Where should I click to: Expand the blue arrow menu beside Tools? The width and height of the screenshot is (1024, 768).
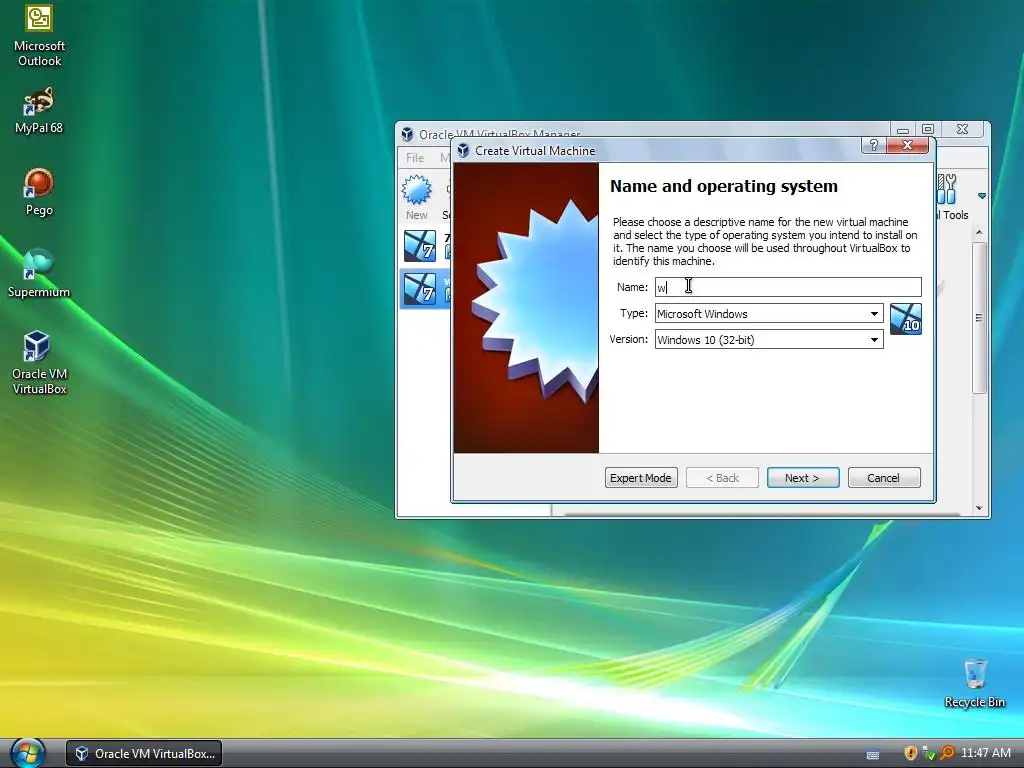982,196
